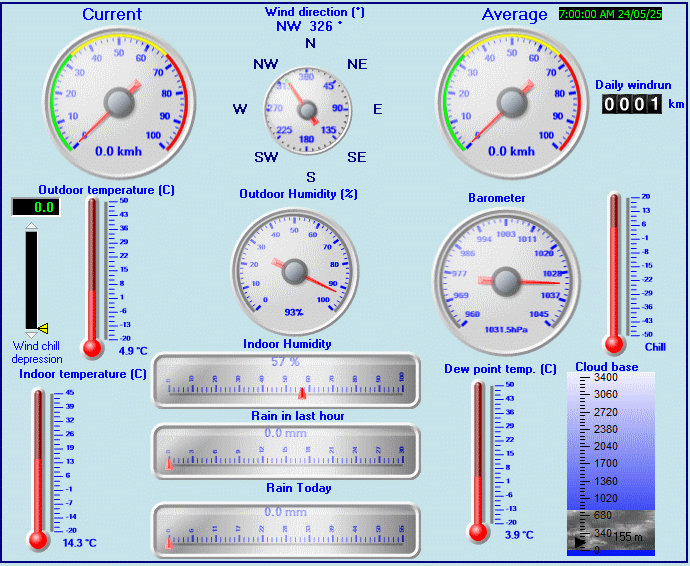Click the up arrow above wind chill bar
This screenshot has height=566, width=690.
click(x=31, y=226)
